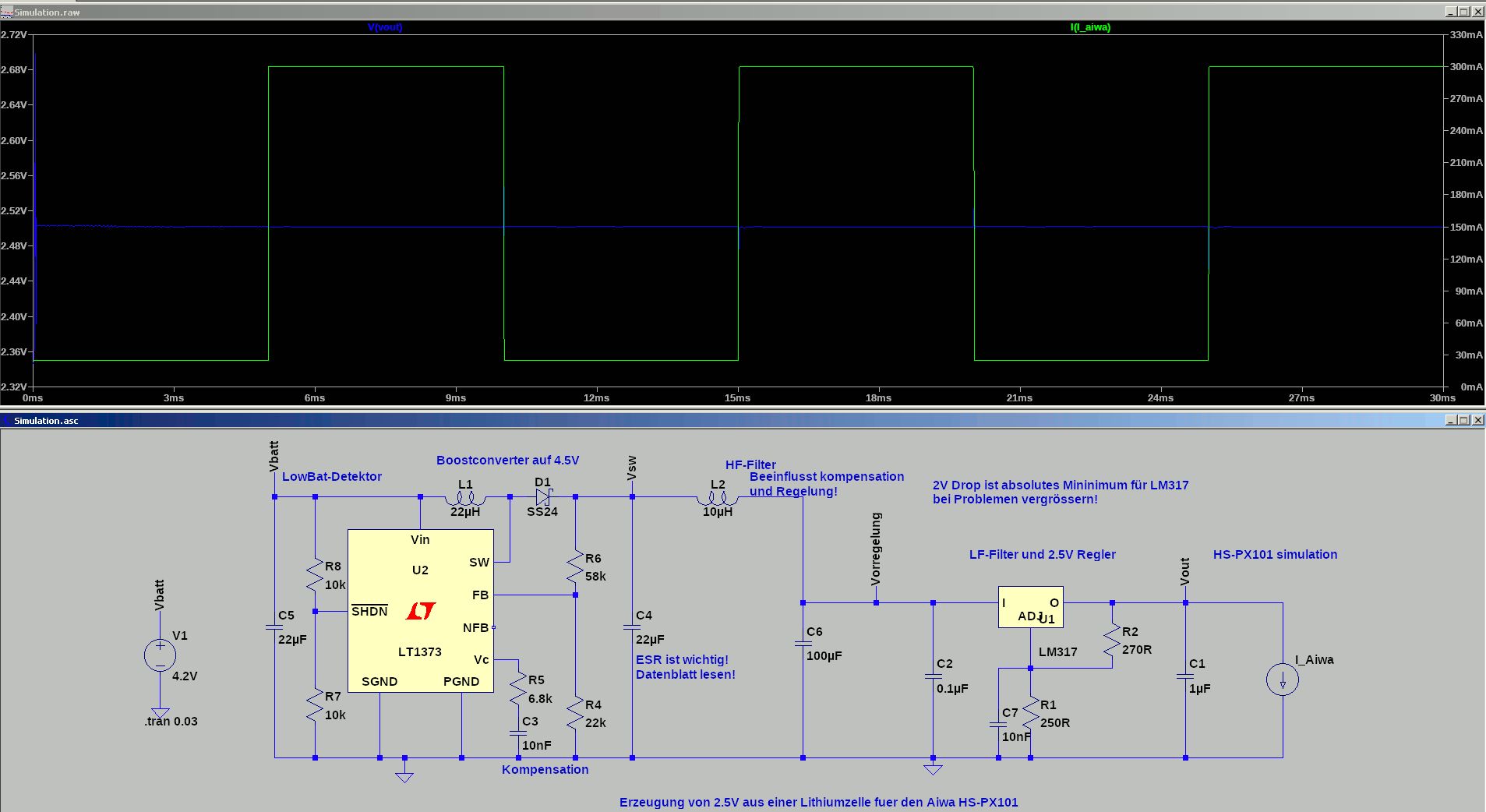Select resistor R8 symbol
This screenshot has width=1486, height=812.
click(315, 575)
